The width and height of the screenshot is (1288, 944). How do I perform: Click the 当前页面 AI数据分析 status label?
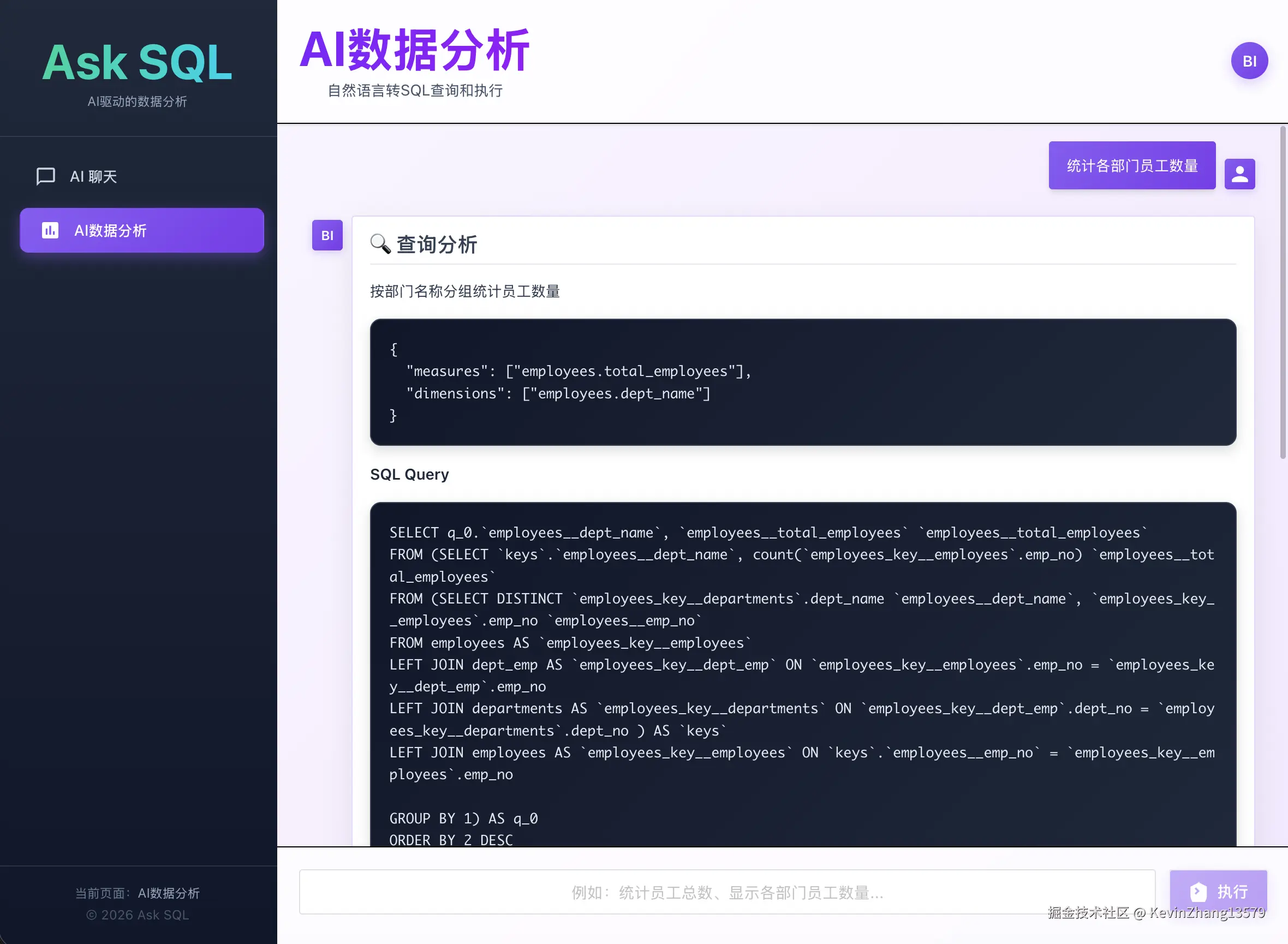click(138, 893)
